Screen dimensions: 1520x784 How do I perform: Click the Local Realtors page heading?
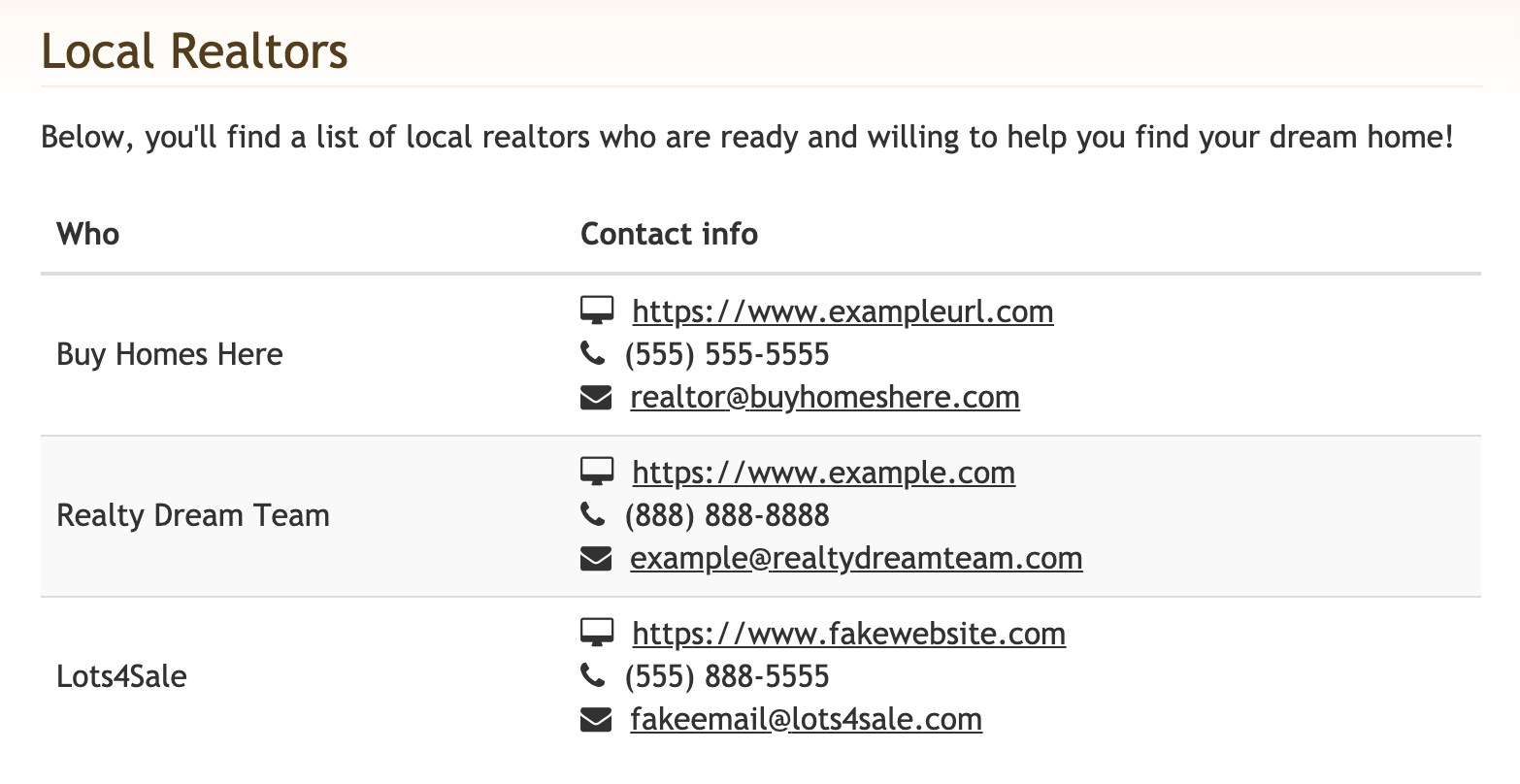coord(194,51)
